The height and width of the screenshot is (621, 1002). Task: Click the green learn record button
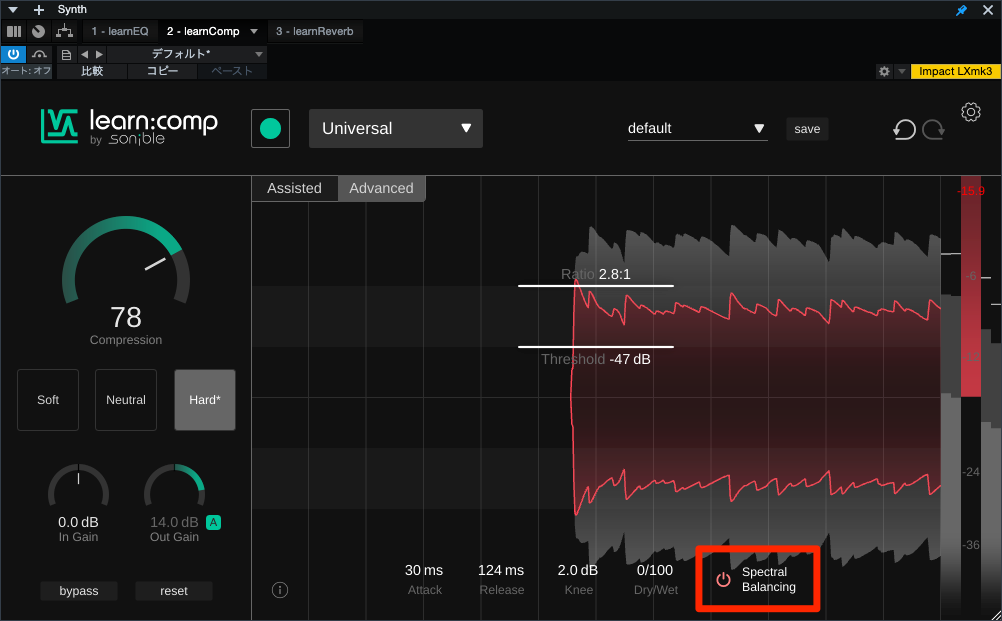[270, 129]
